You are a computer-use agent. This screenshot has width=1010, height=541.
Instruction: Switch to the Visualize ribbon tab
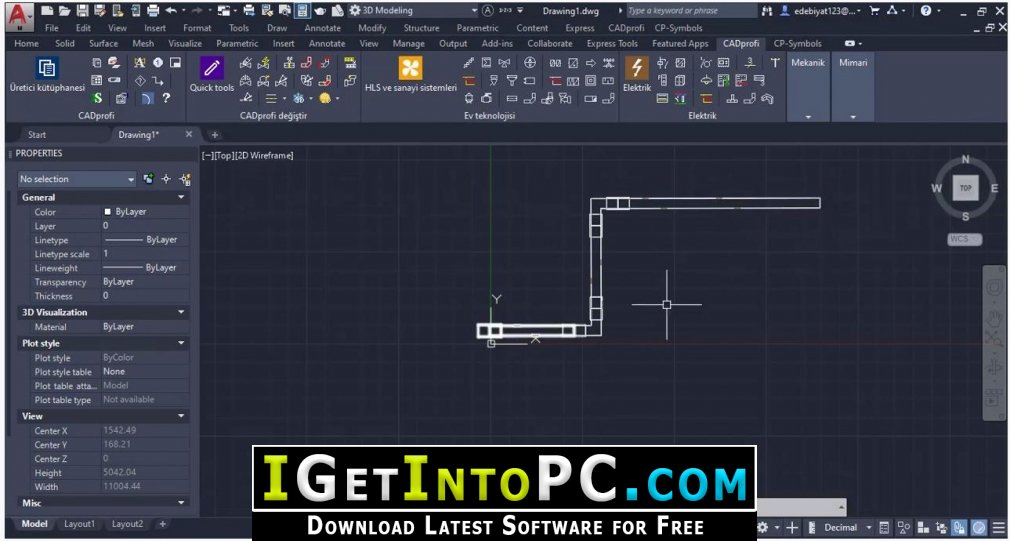185,44
